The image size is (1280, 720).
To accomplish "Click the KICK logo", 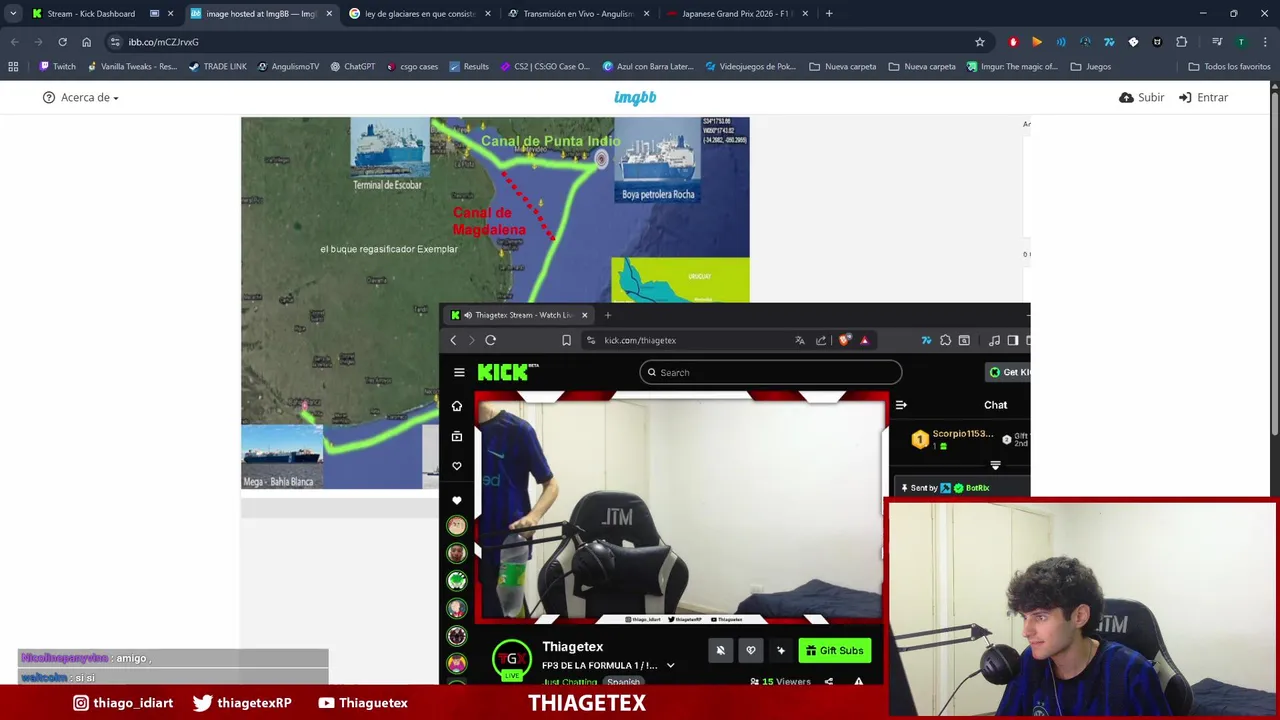I will click(507, 372).
